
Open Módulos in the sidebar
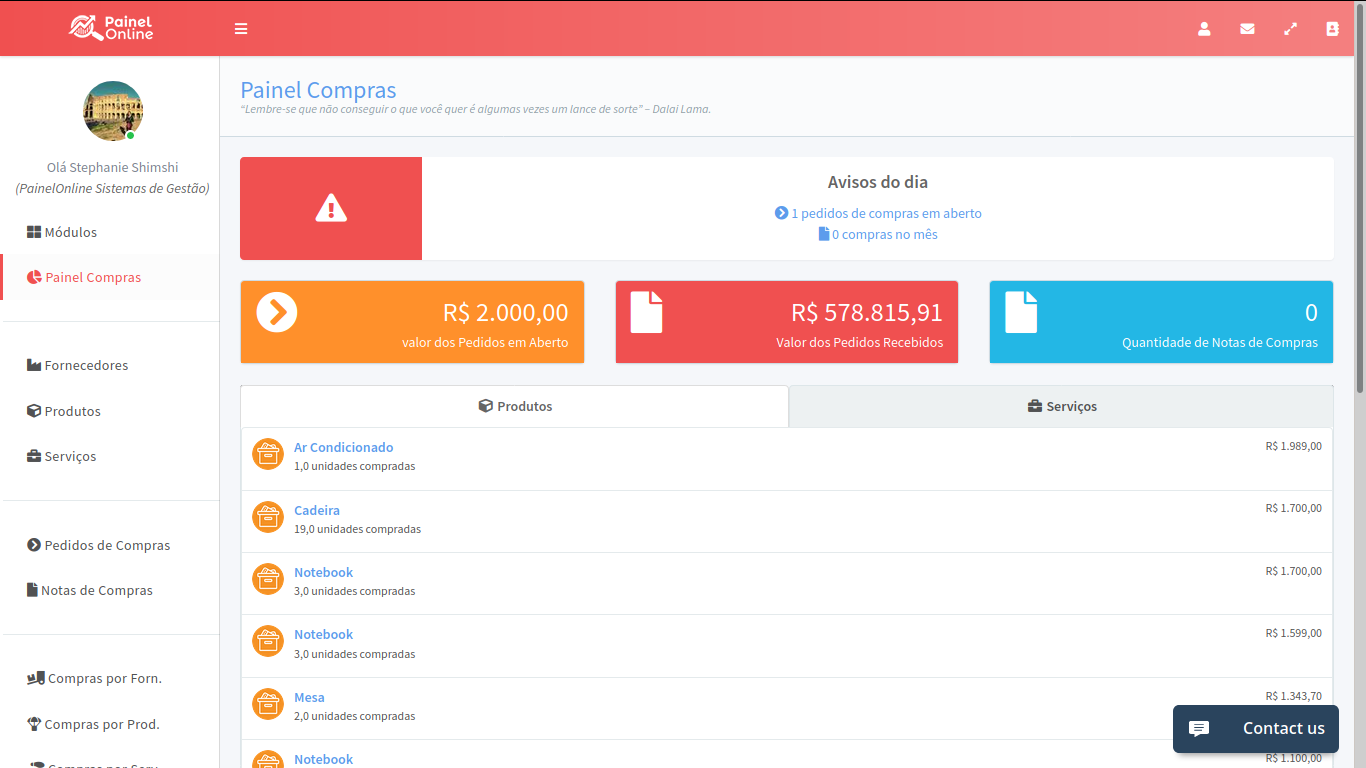point(70,232)
